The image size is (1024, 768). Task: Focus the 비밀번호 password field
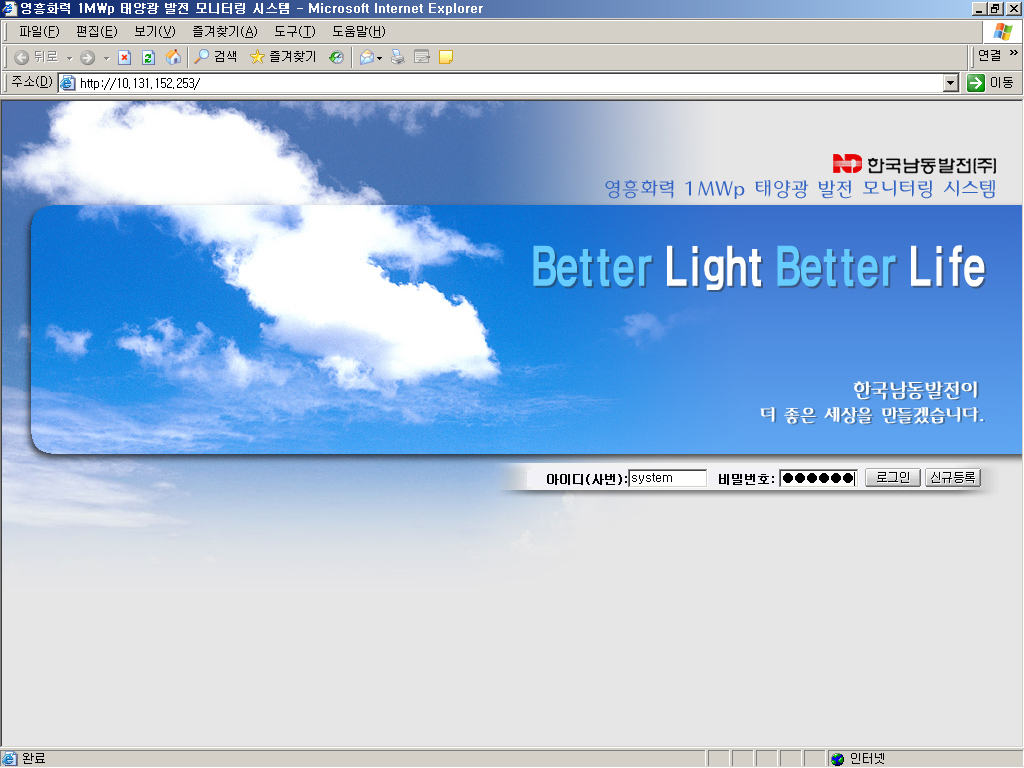pos(818,478)
